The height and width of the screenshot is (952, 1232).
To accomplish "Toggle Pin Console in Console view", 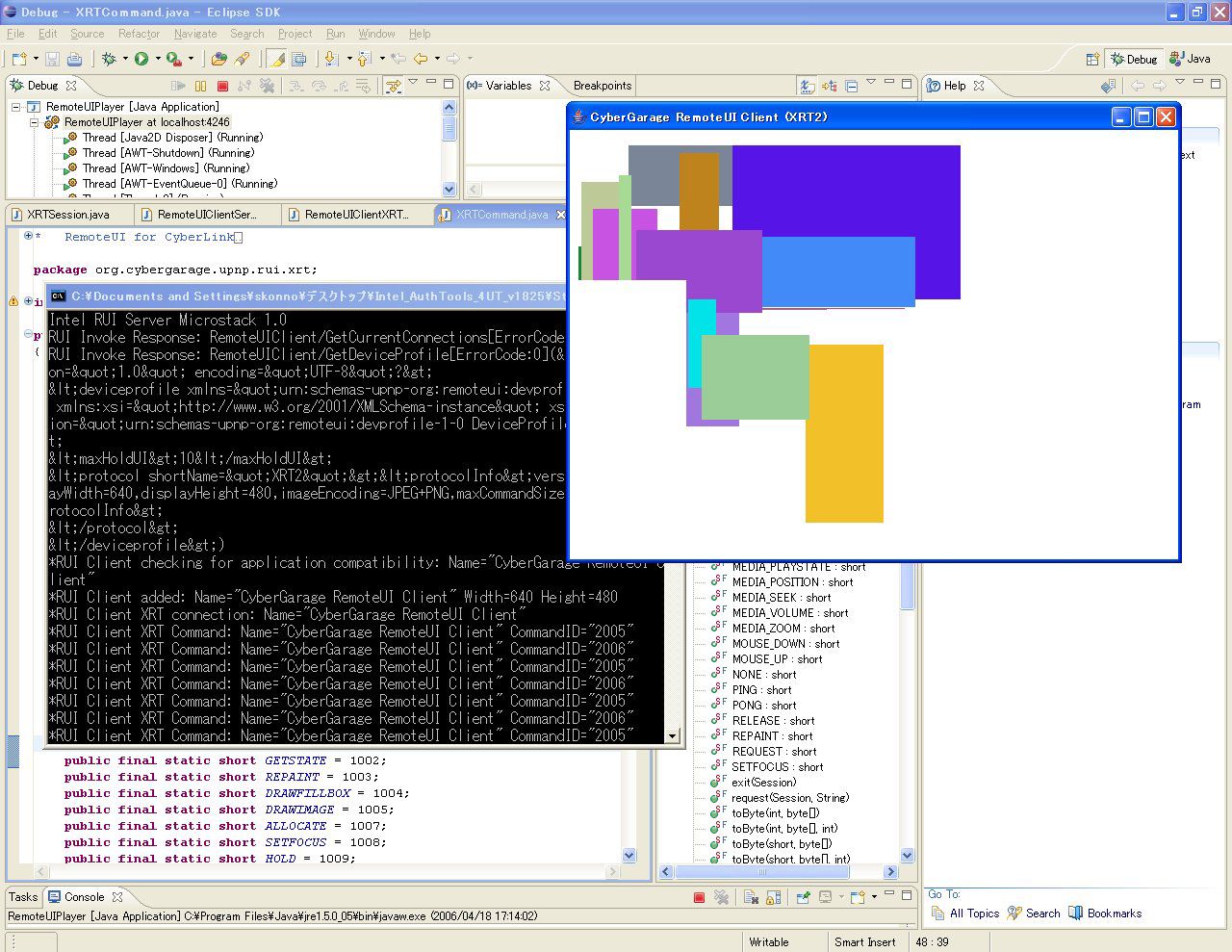I will (803, 897).
